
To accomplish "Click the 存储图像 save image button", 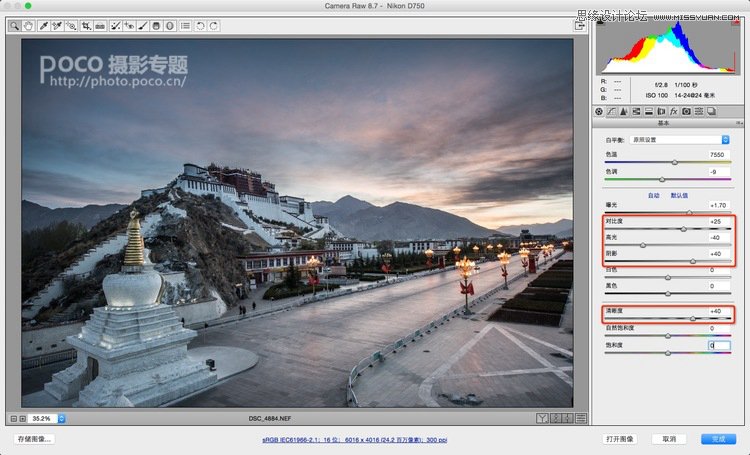I will pyautogui.click(x=34, y=439).
